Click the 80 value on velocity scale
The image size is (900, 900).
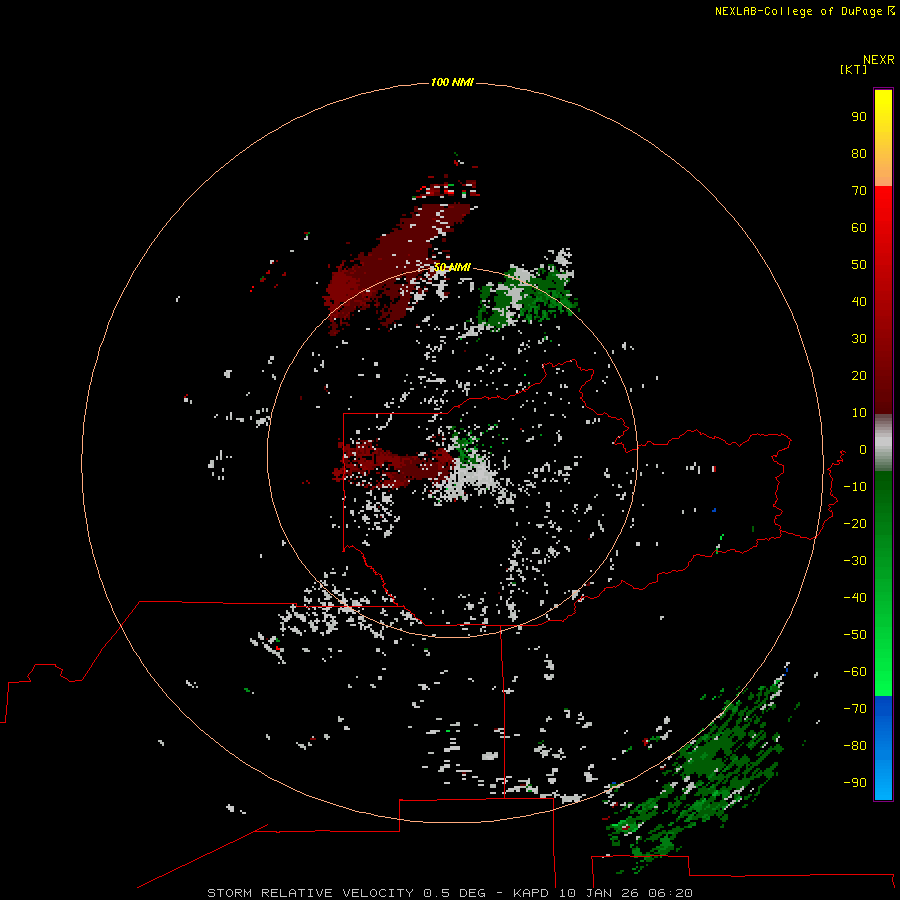point(859,154)
